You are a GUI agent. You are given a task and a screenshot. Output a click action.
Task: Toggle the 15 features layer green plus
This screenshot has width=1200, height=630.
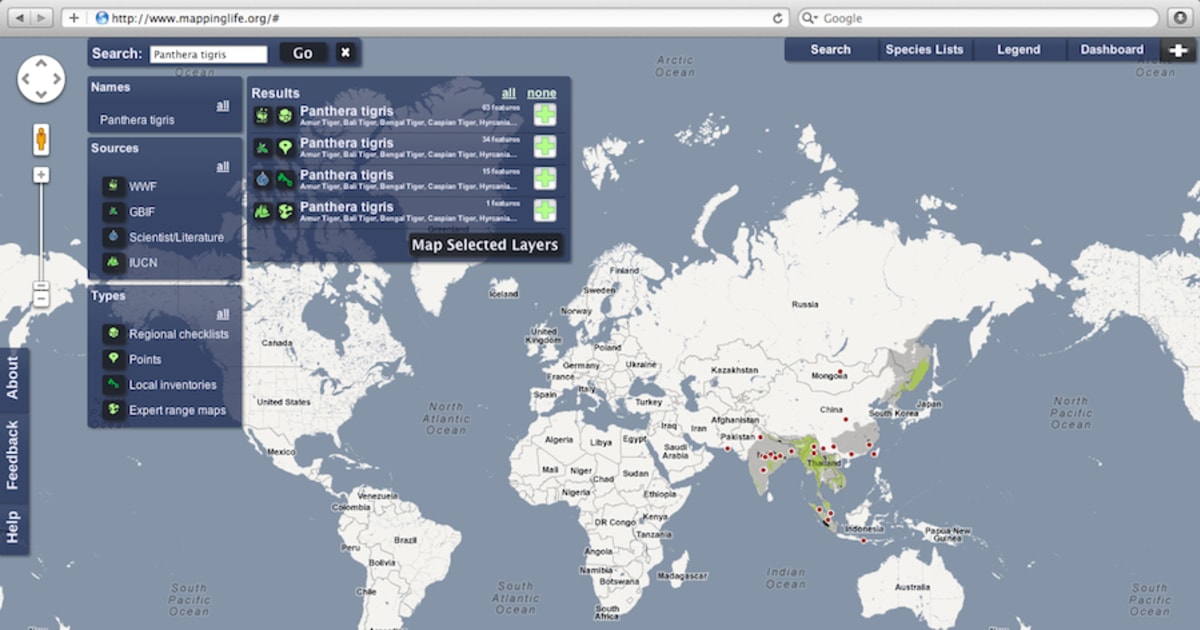544,180
